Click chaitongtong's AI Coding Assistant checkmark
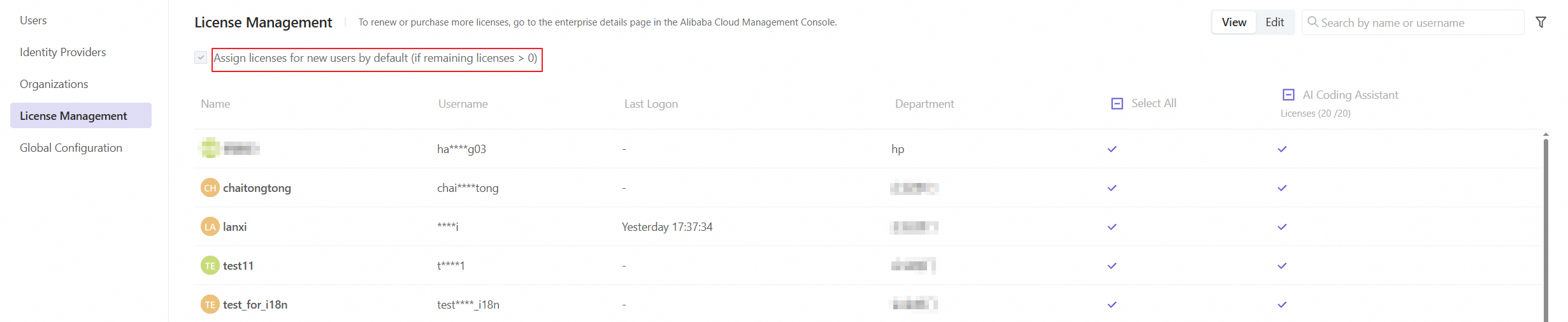This screenshot has height=322, width=1568. (1282, 188)
